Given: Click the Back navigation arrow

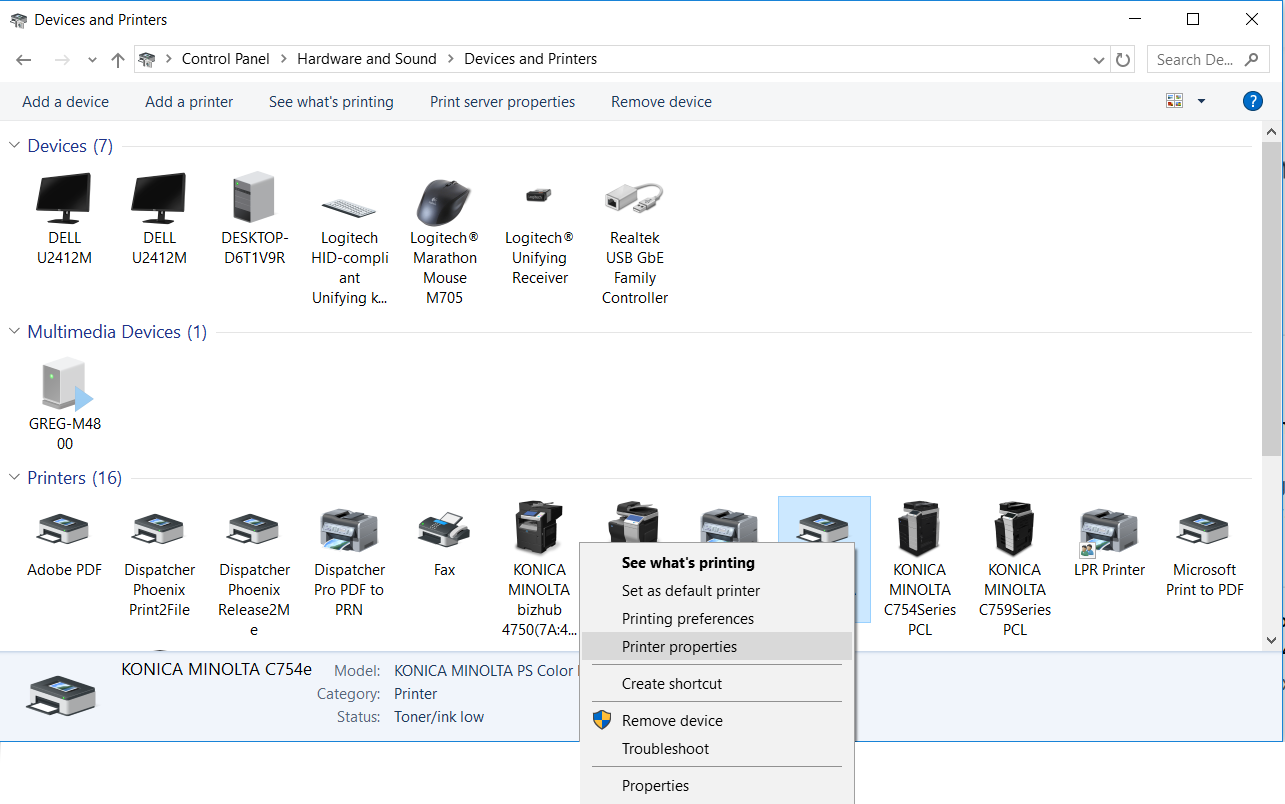Looking at the screenshot, I should 24,60.
